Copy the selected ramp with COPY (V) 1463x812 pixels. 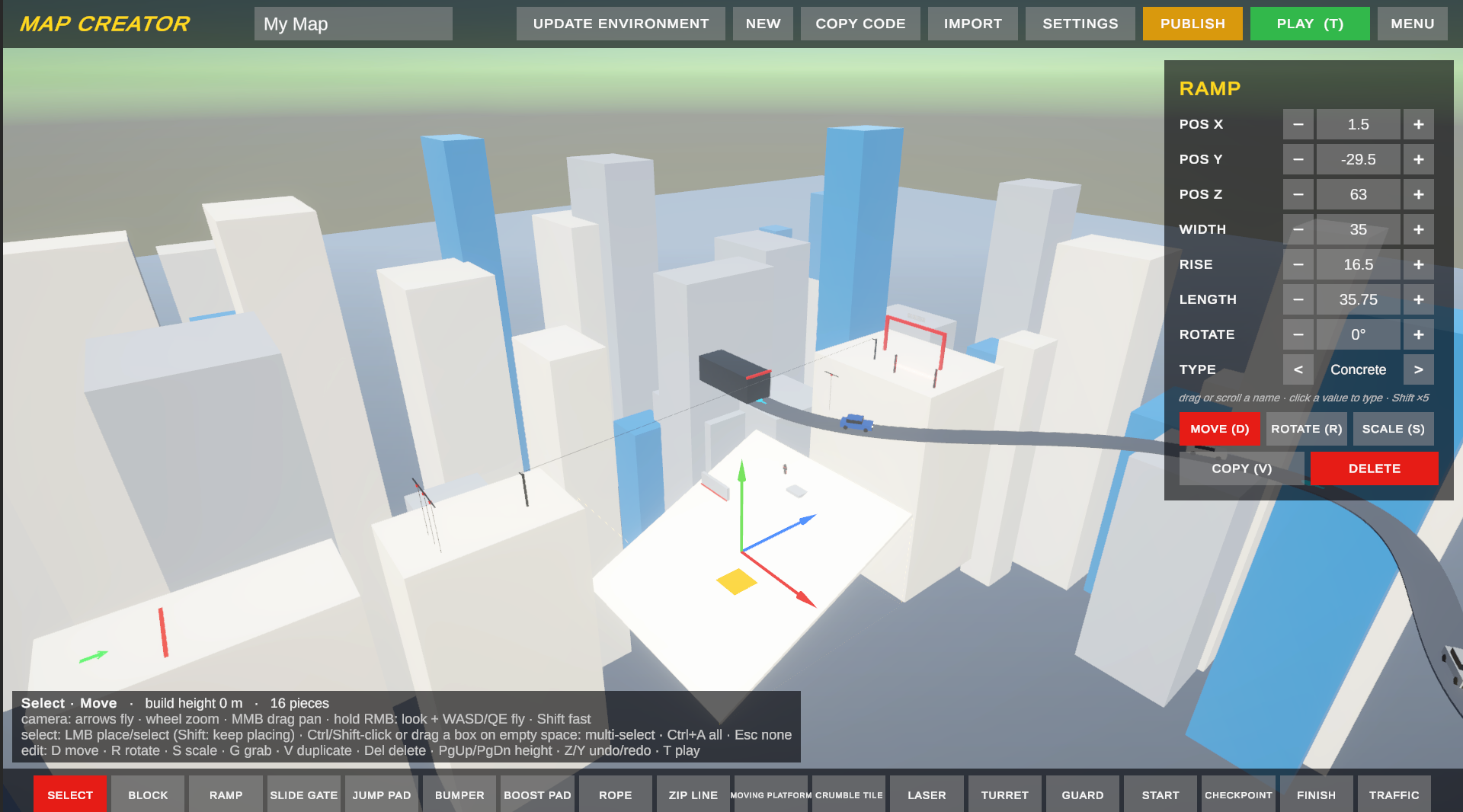click(1241, 468)
